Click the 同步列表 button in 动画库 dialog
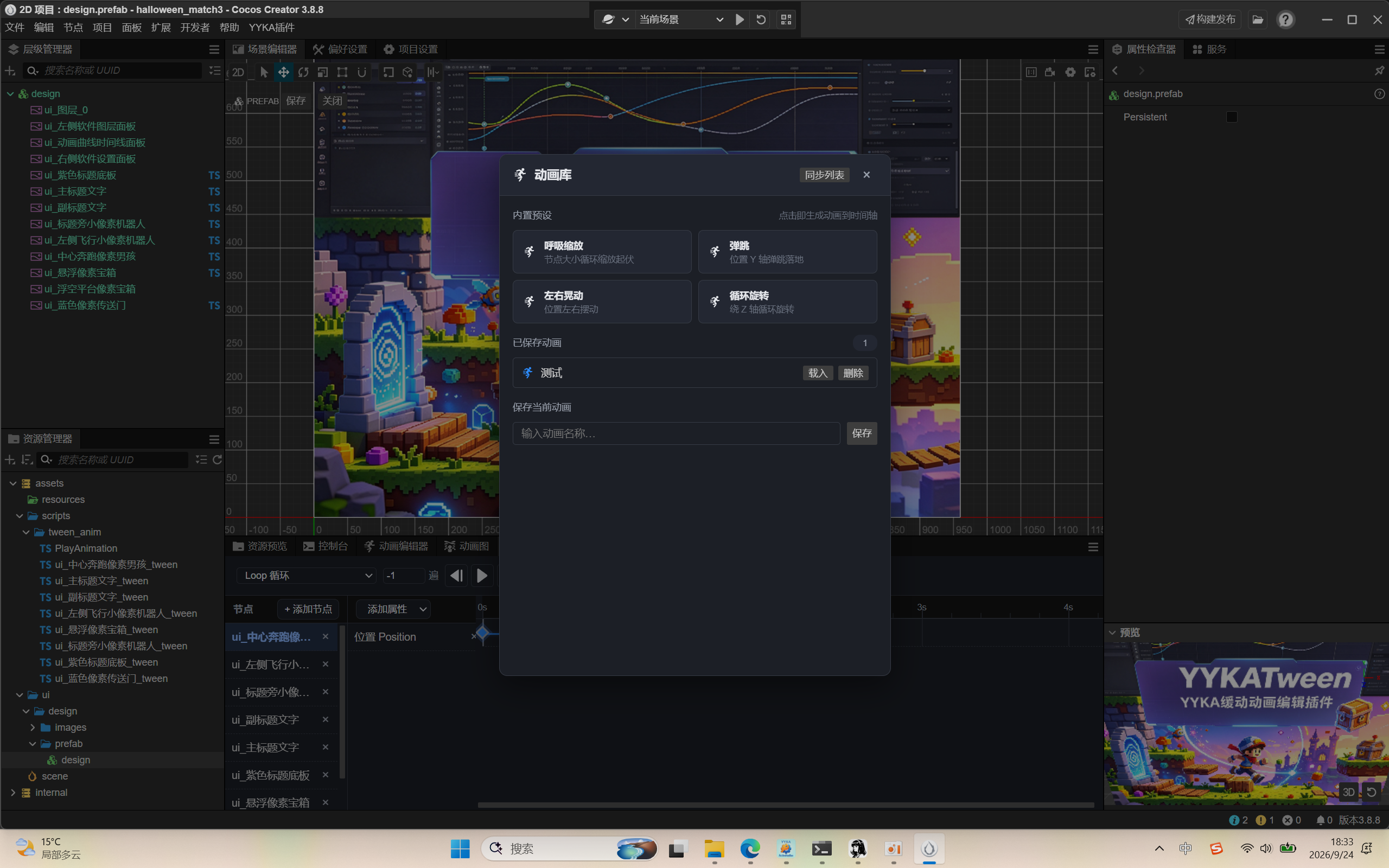The height and width of the screenshot is (868, 1389). 824,175
